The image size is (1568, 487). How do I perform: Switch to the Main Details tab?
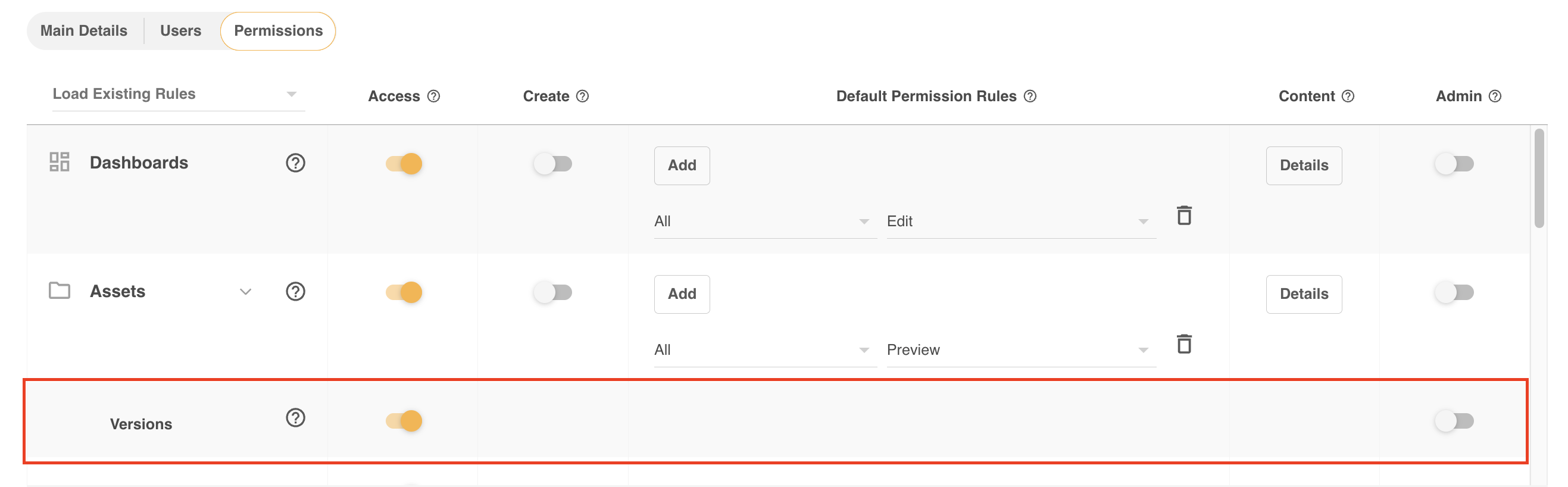click(x=84, y=30)
